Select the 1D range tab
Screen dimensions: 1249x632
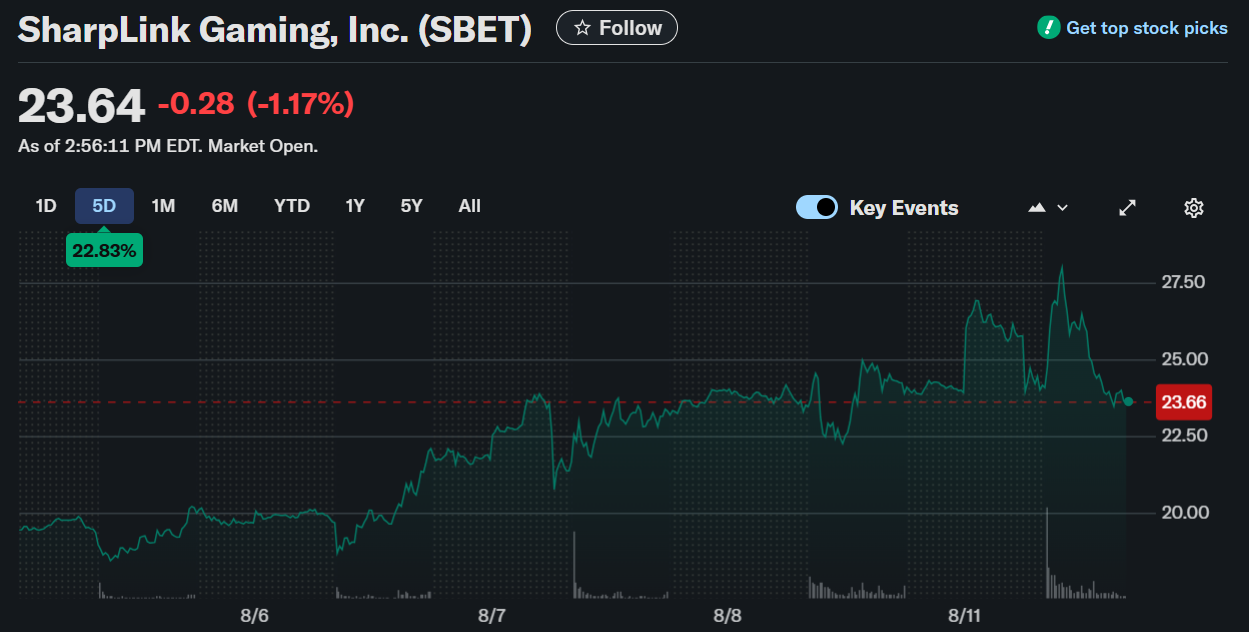point(46,206)
